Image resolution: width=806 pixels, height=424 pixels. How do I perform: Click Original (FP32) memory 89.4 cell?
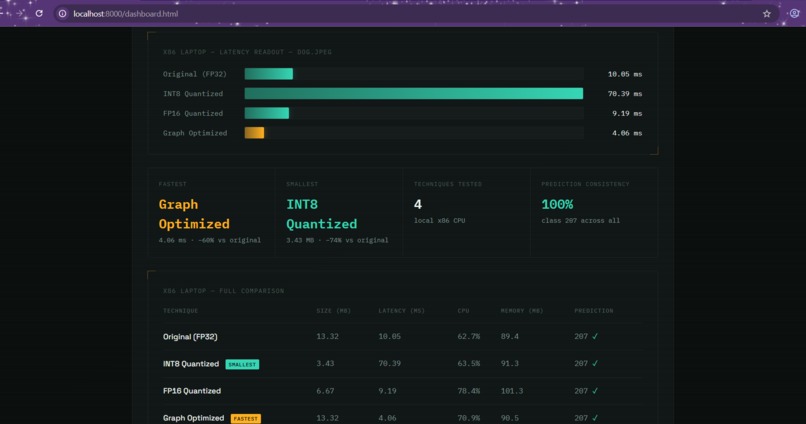[509, 337]
